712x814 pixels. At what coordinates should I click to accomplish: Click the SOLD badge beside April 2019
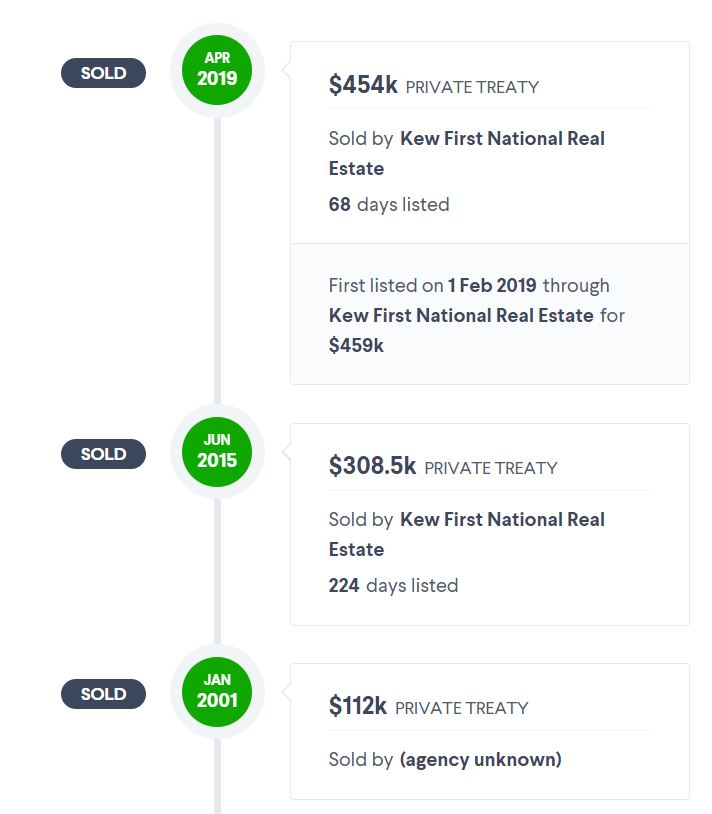point(103,73)
